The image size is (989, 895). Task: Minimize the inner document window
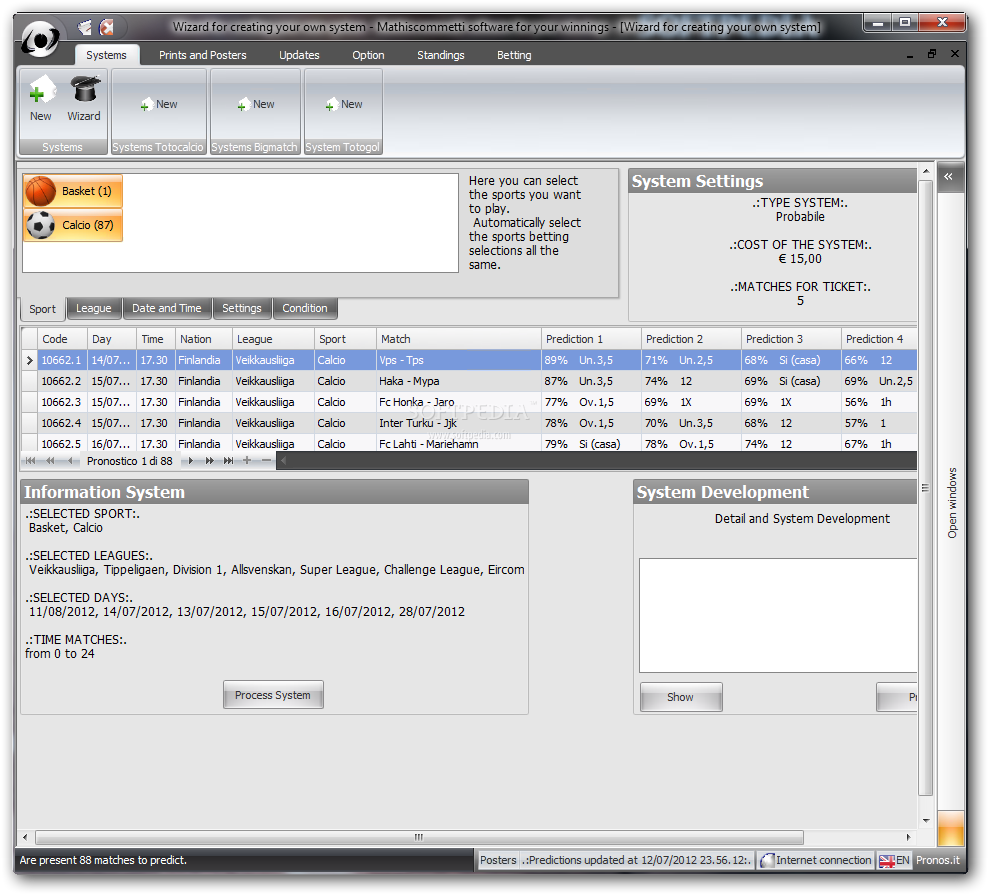tap(910, 55)
